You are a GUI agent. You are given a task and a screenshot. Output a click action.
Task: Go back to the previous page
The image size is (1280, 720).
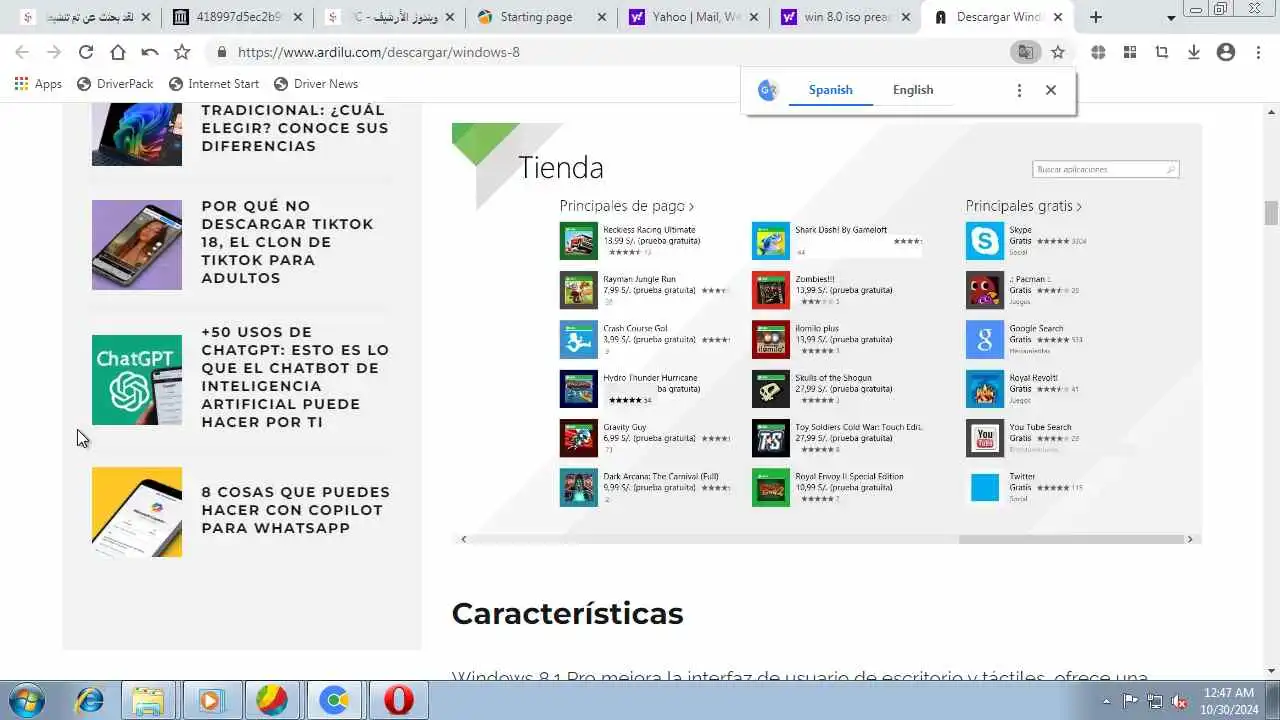(22, 52)
